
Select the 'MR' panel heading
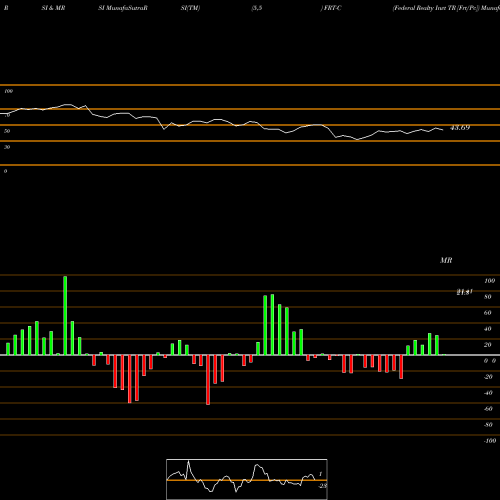446,260
